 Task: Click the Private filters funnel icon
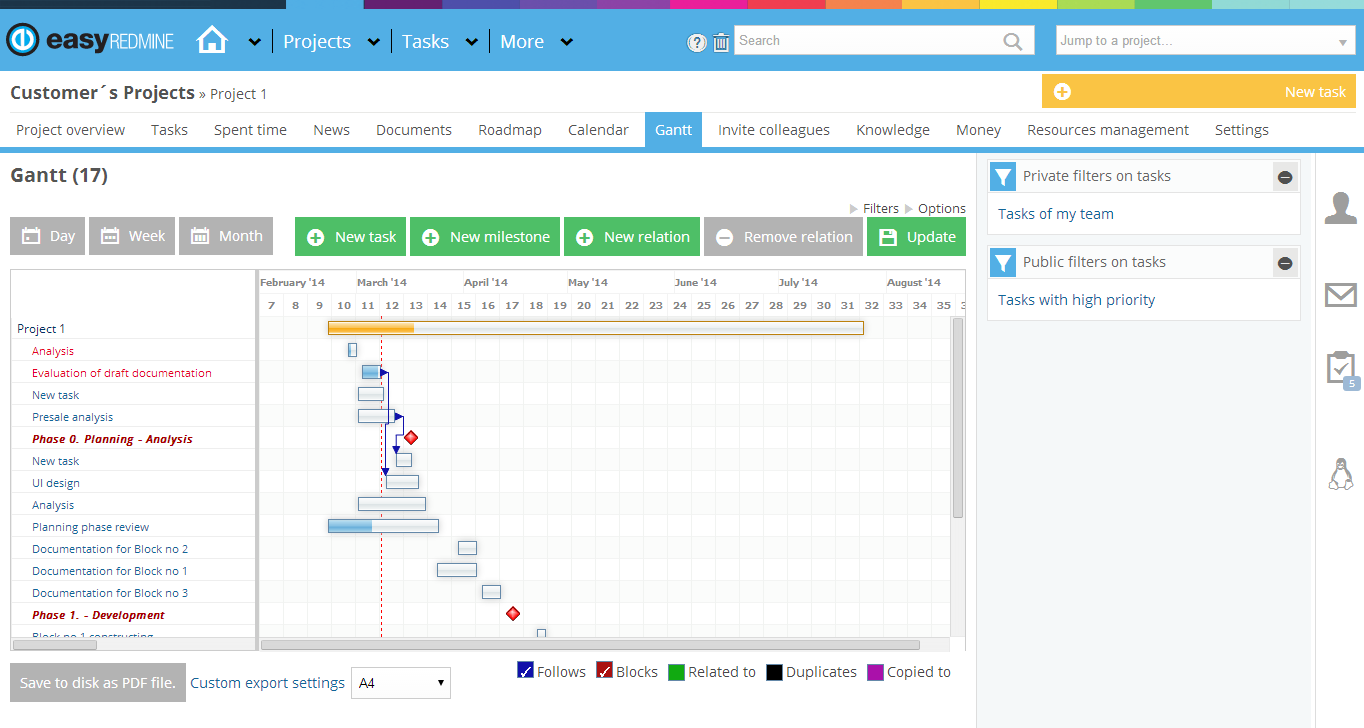click(x=1003, y=176)
